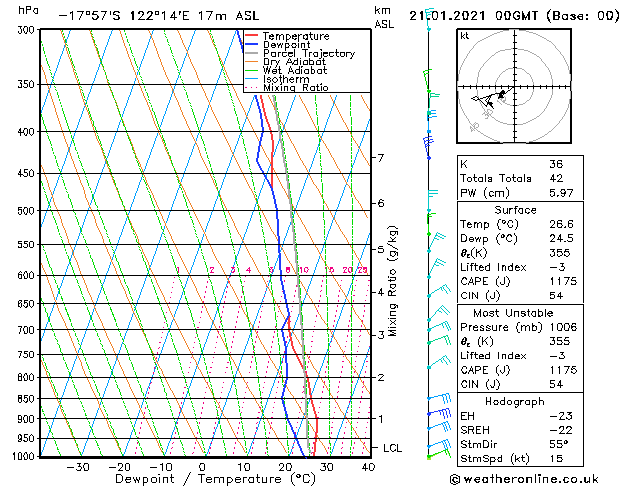The width and height of the screenshot is (629, 486).
Task: Click the 850 hPa pressure axis label
Action: coord(28,399)
